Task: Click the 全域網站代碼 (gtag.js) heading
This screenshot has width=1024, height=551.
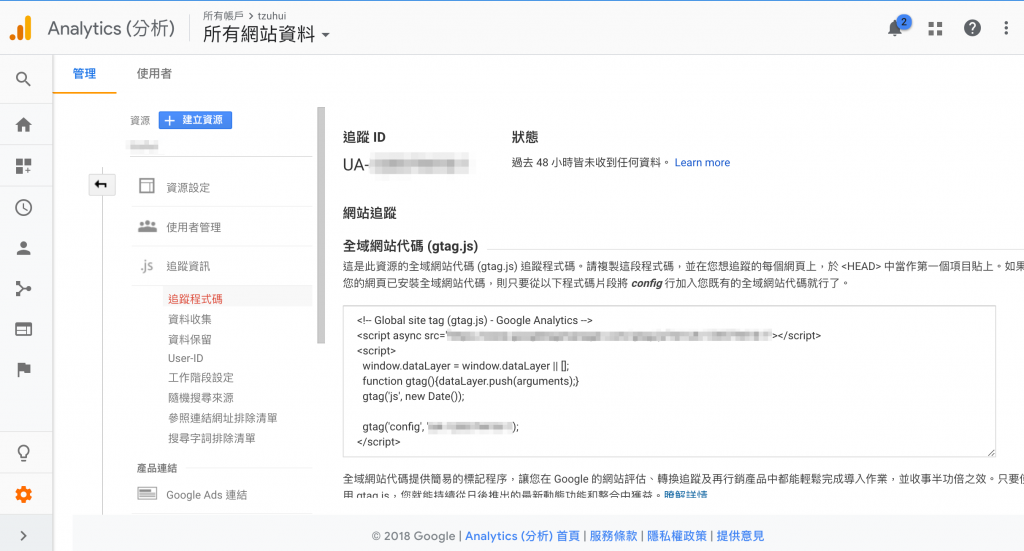Action: tap(410, 246)
